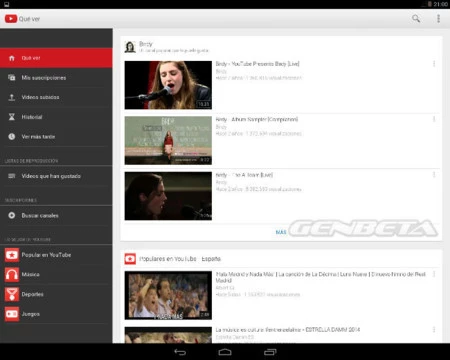Open the Vídeos subidos upload icon

12,97
